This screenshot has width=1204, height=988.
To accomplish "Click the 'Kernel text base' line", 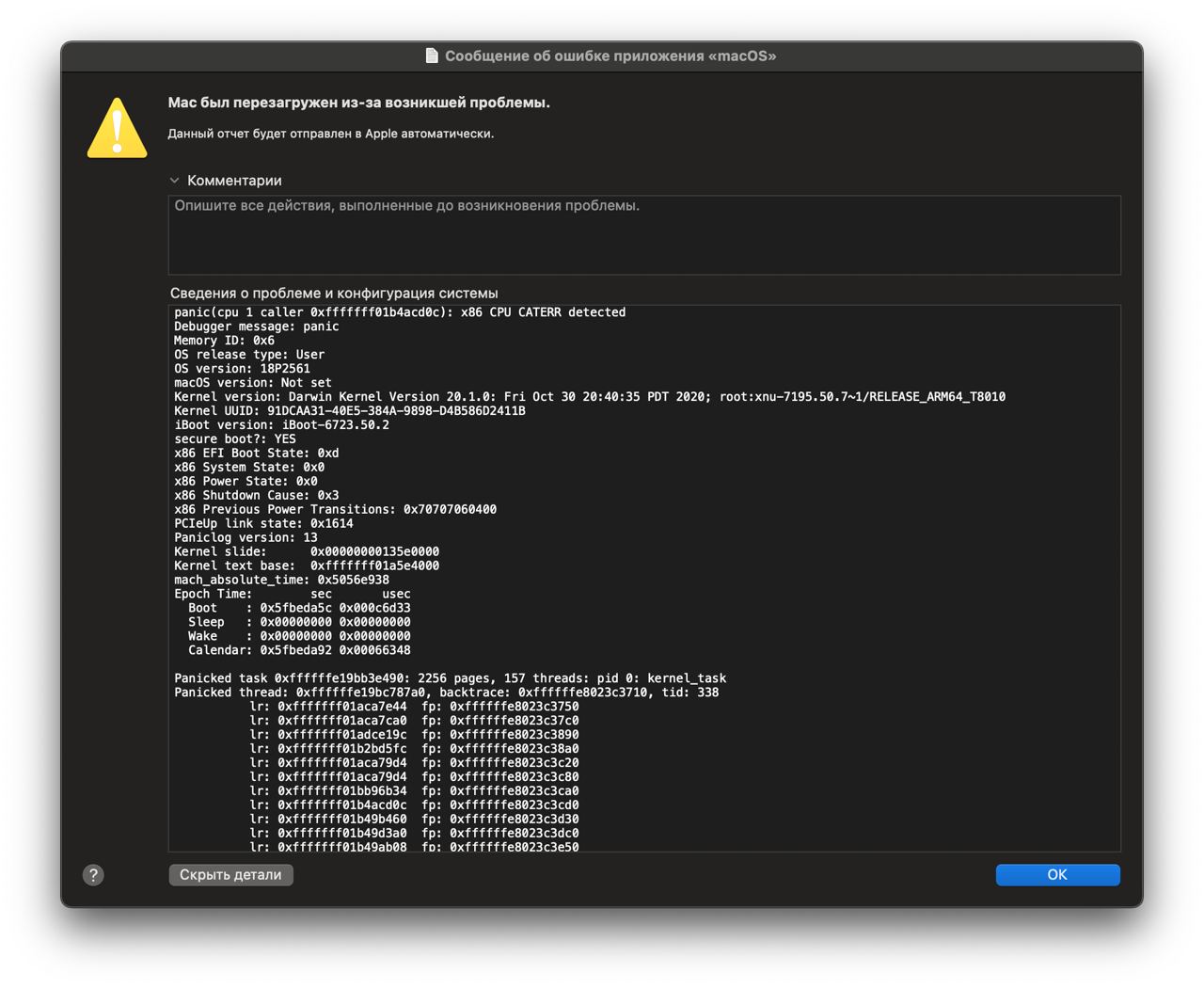I will pos(307,566).
